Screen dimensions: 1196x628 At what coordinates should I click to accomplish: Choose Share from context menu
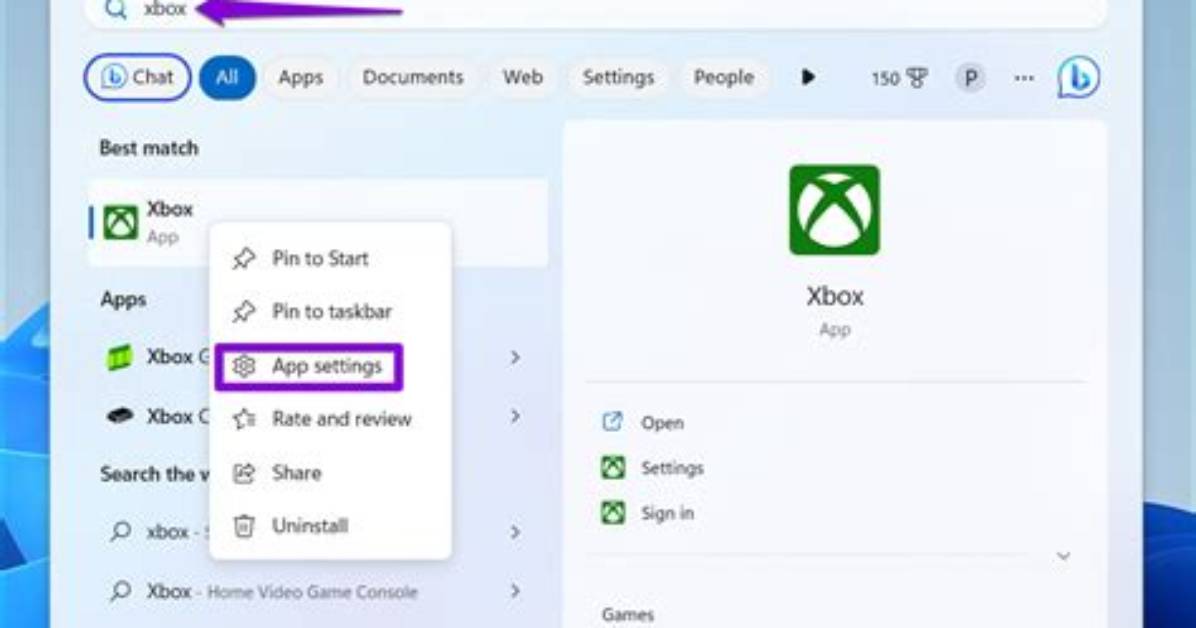tap(330, 473)
